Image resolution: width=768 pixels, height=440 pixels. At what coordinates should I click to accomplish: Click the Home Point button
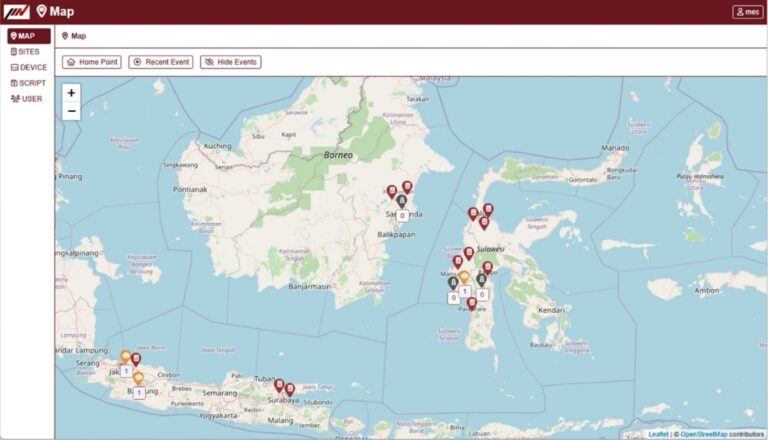[x=92, y=62]
